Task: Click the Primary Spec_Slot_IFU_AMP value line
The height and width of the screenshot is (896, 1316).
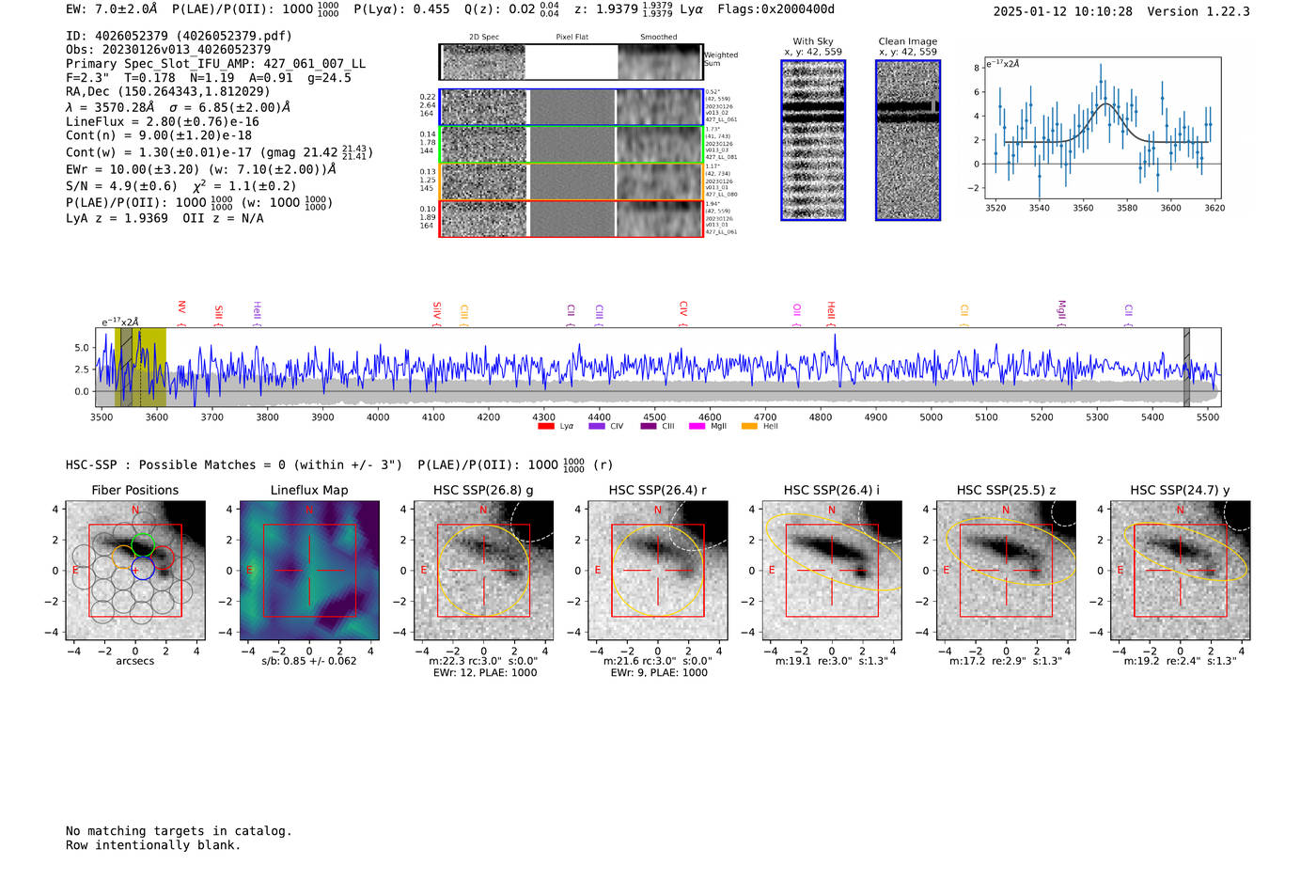Action: coord(215,64)
